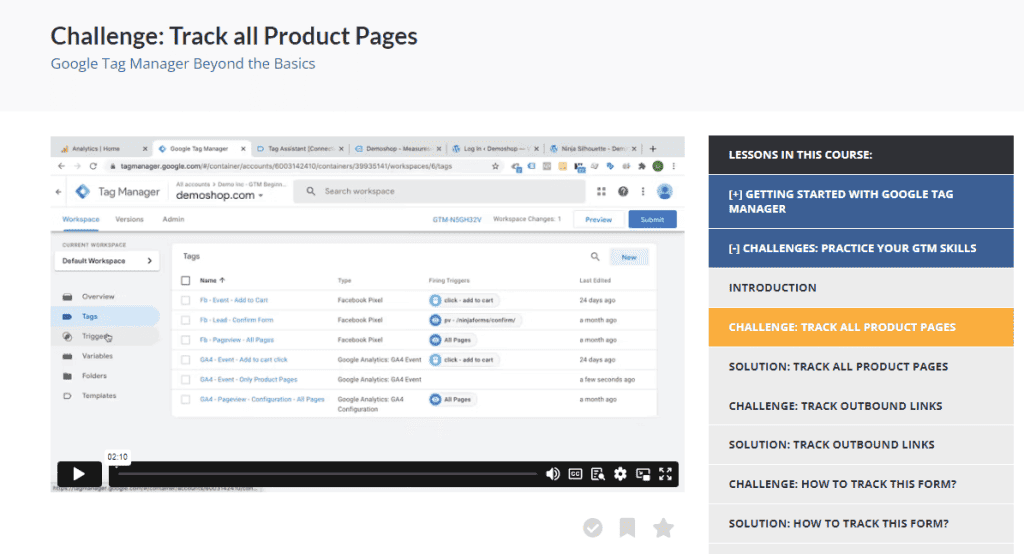The width and height of the screenshot is (1024, 554).
Task: Expand the Default Workspace selector
Action: coord(106,261)
